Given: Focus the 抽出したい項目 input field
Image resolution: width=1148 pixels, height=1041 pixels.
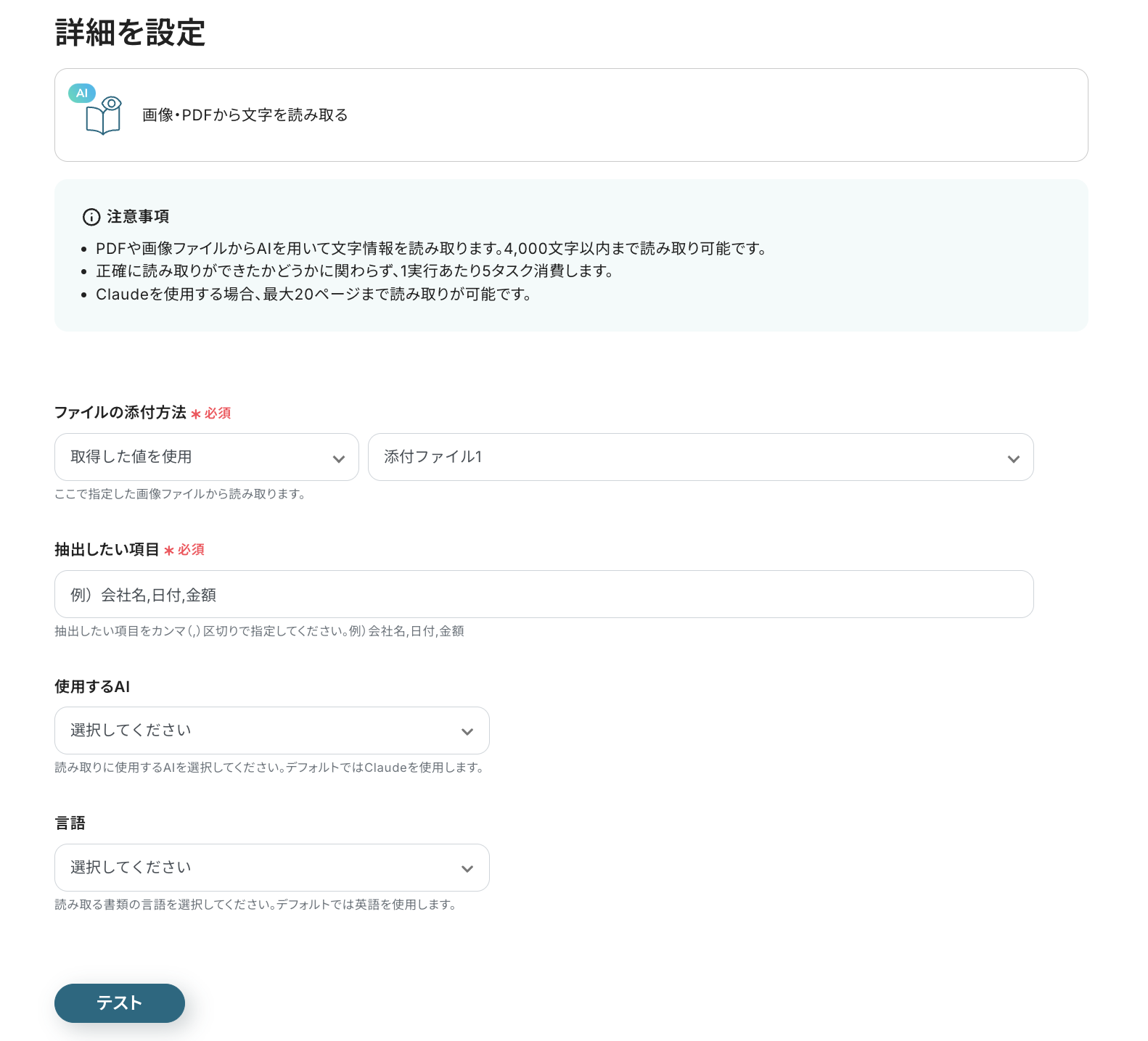Looking at the screenshot, I should click(x=544, y=594).
